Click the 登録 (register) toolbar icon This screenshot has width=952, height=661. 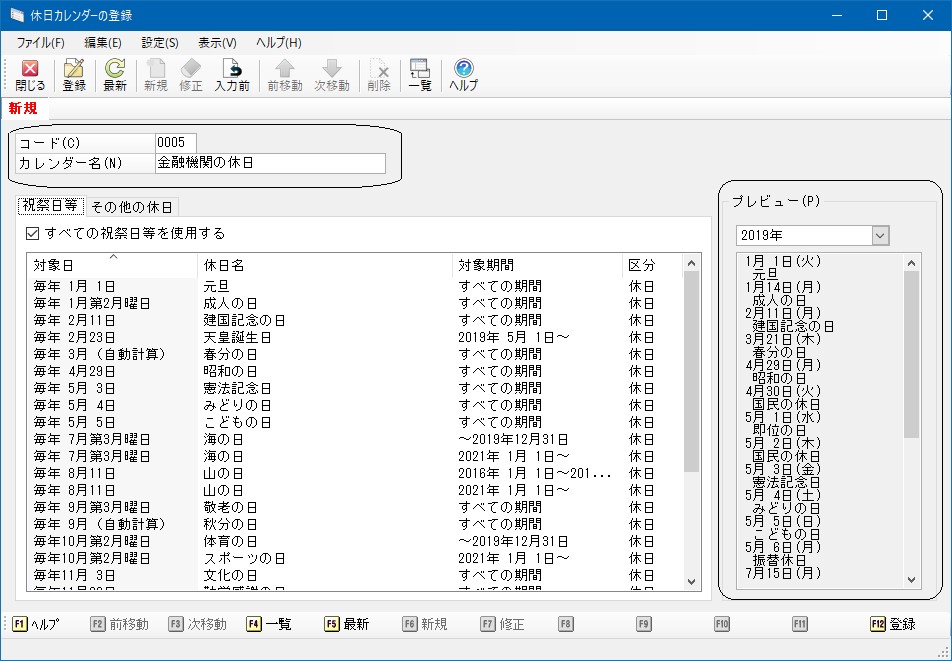click(74, 75)
